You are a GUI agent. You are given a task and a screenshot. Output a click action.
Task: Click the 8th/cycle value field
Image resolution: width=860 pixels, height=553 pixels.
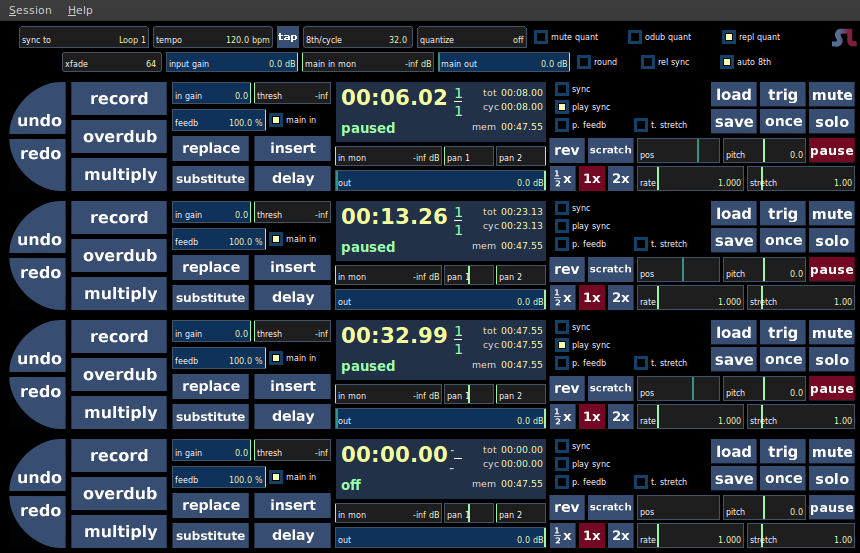tap(358, 37)
